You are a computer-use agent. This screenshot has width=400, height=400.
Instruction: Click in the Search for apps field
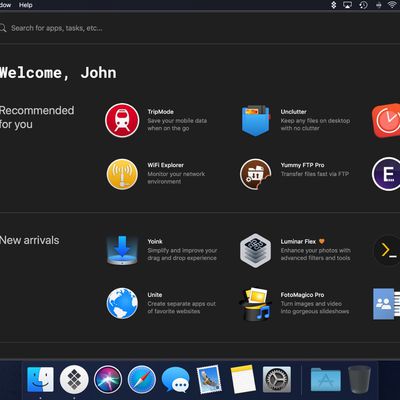pos(57,28)
